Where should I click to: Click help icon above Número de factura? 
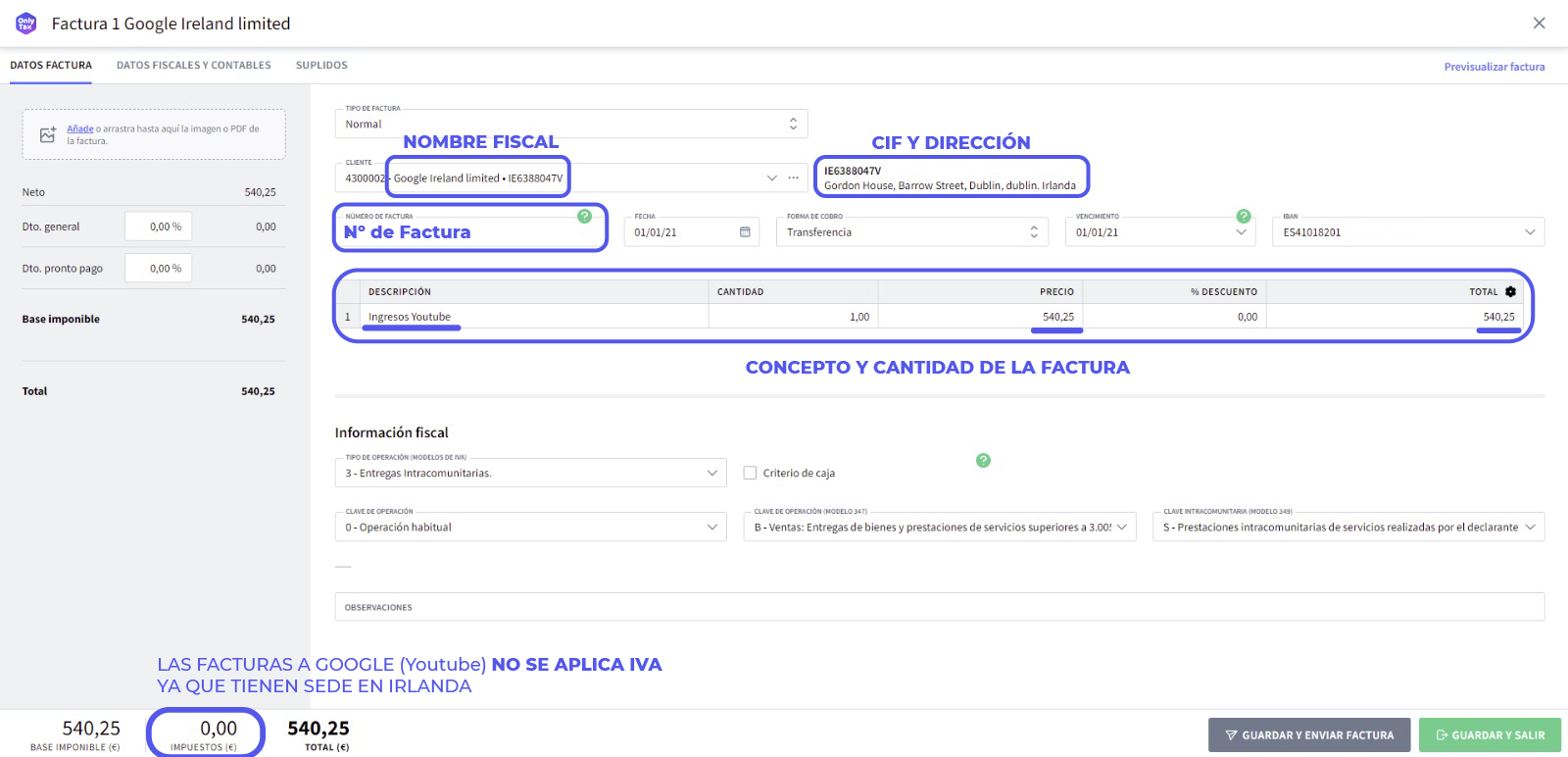click(584, 216)
